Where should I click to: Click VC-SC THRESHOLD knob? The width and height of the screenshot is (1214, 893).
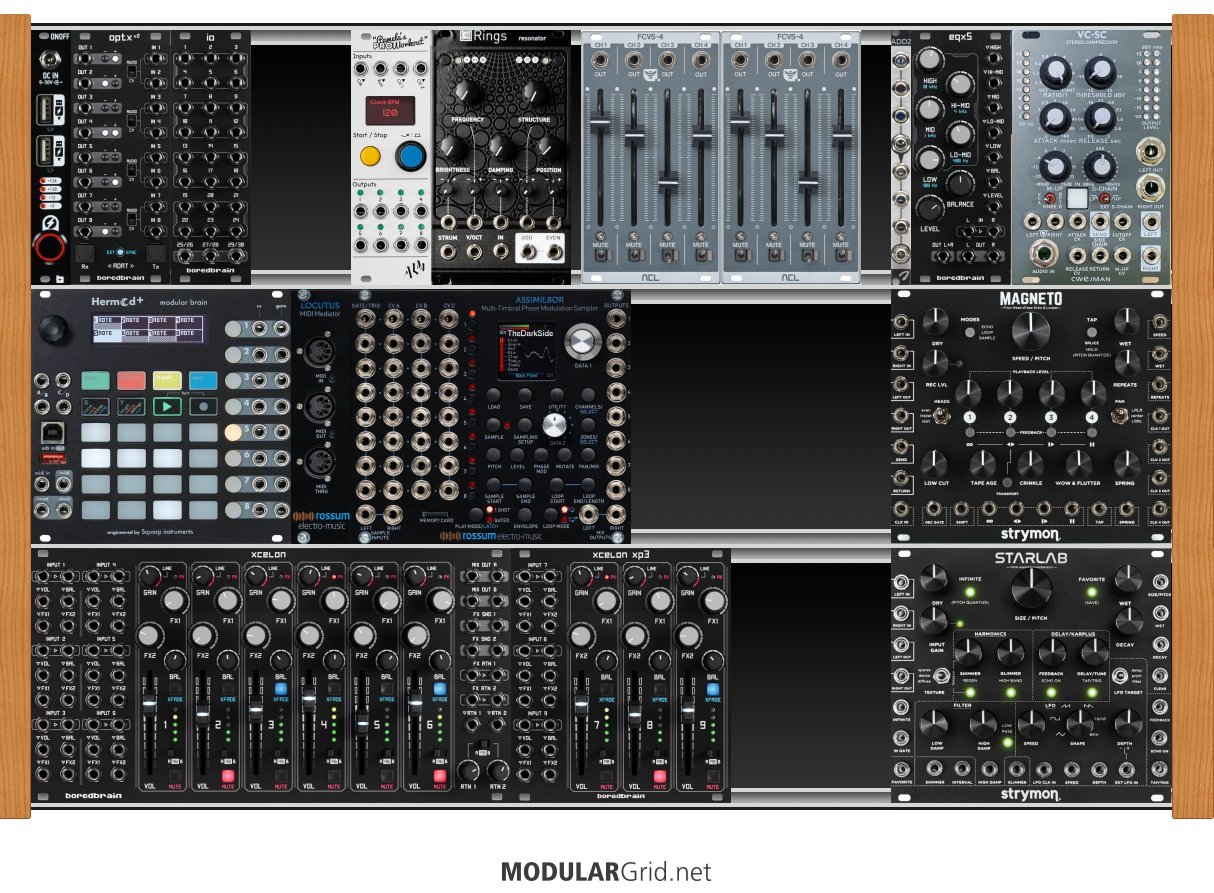1101,72
